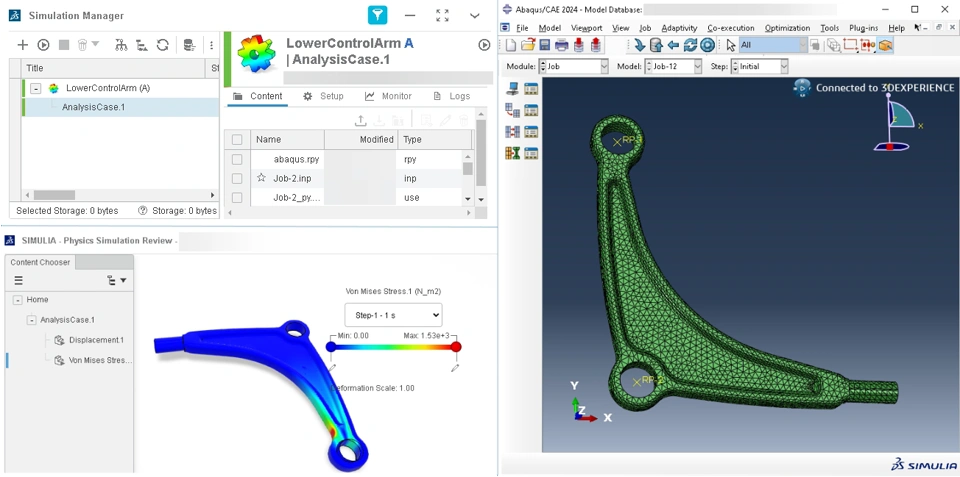This screenshot has height=477, width=960.
Task: Click blue left arrow icon in Abaqus
Action: tap(673, 45)
